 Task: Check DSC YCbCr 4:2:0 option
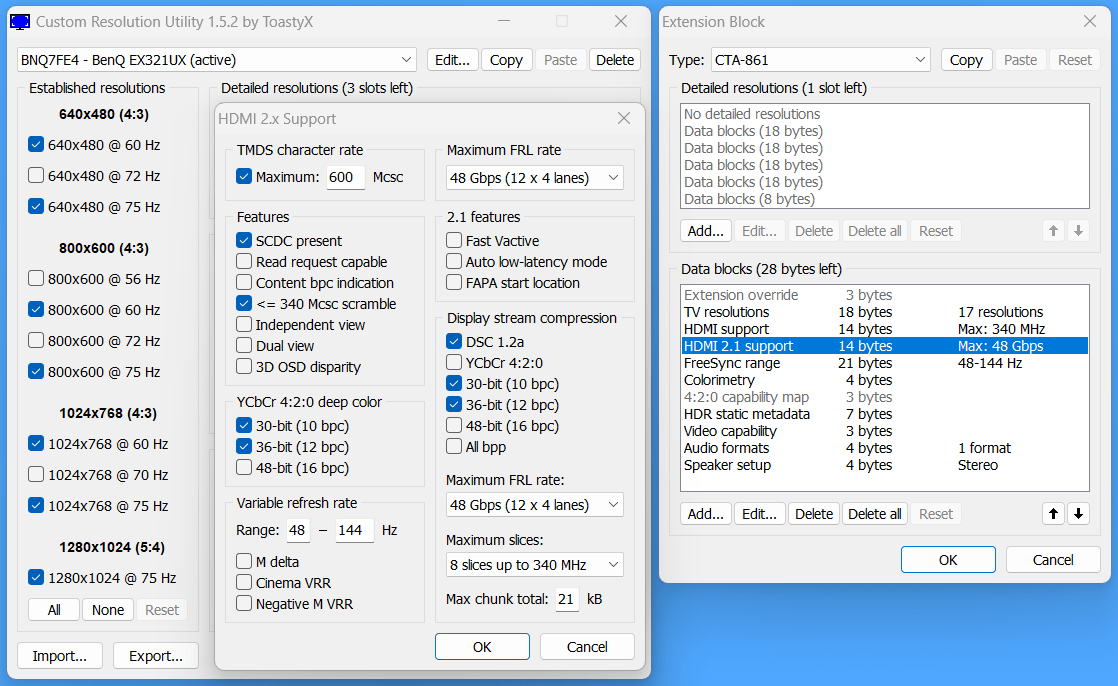[x=454, y=362]
